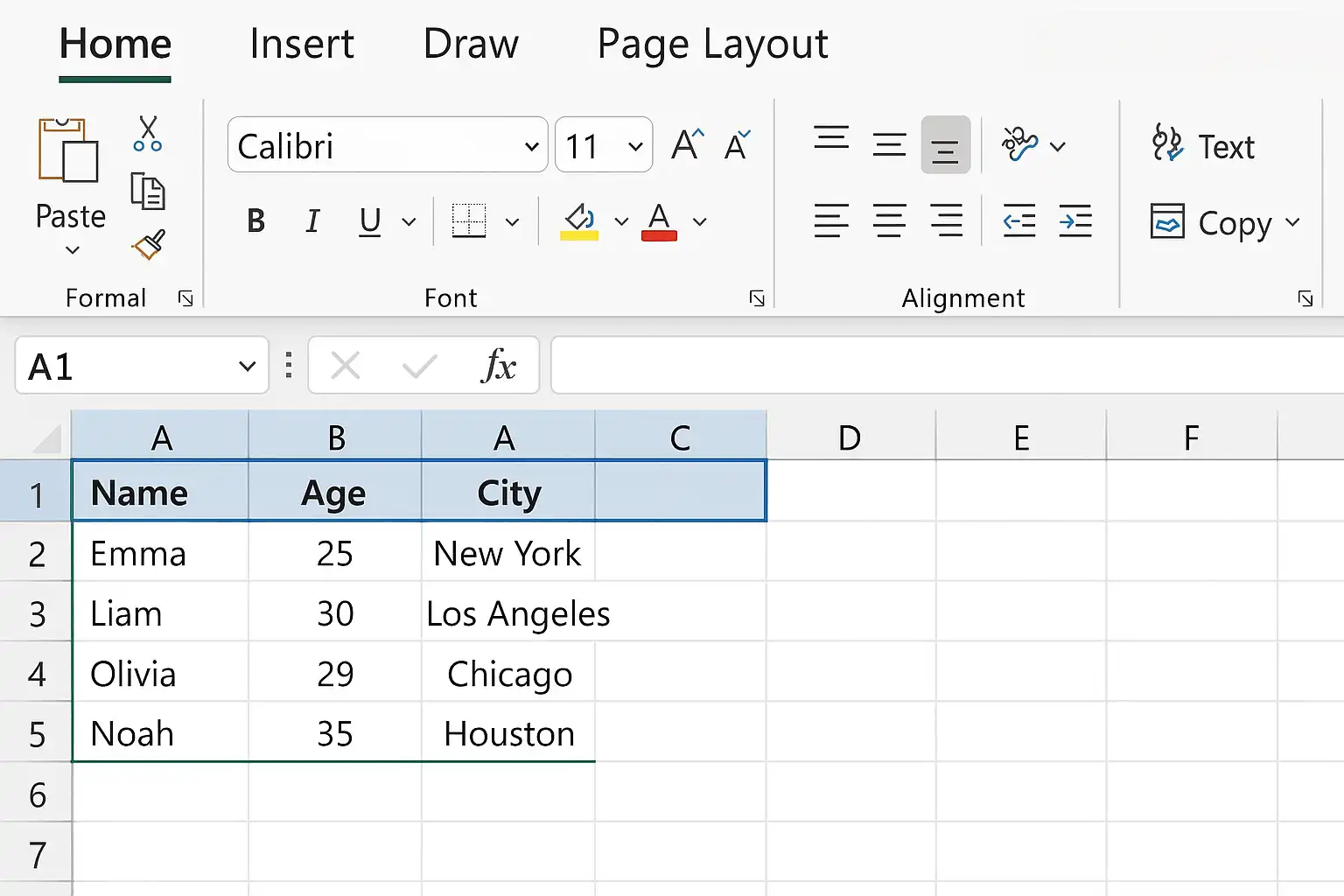Click the fx insert function icon
This screenshot has height=896, width=1344.
point(499,365)
